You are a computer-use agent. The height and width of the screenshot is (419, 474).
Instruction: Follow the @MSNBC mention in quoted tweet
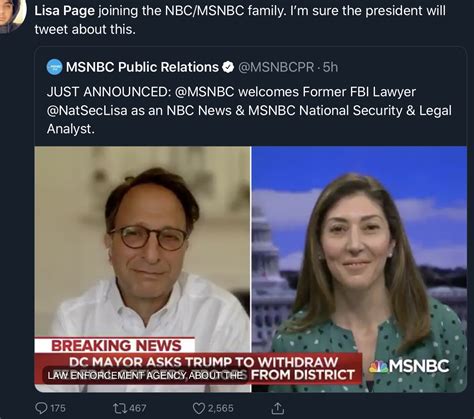(x=205, y=92)
